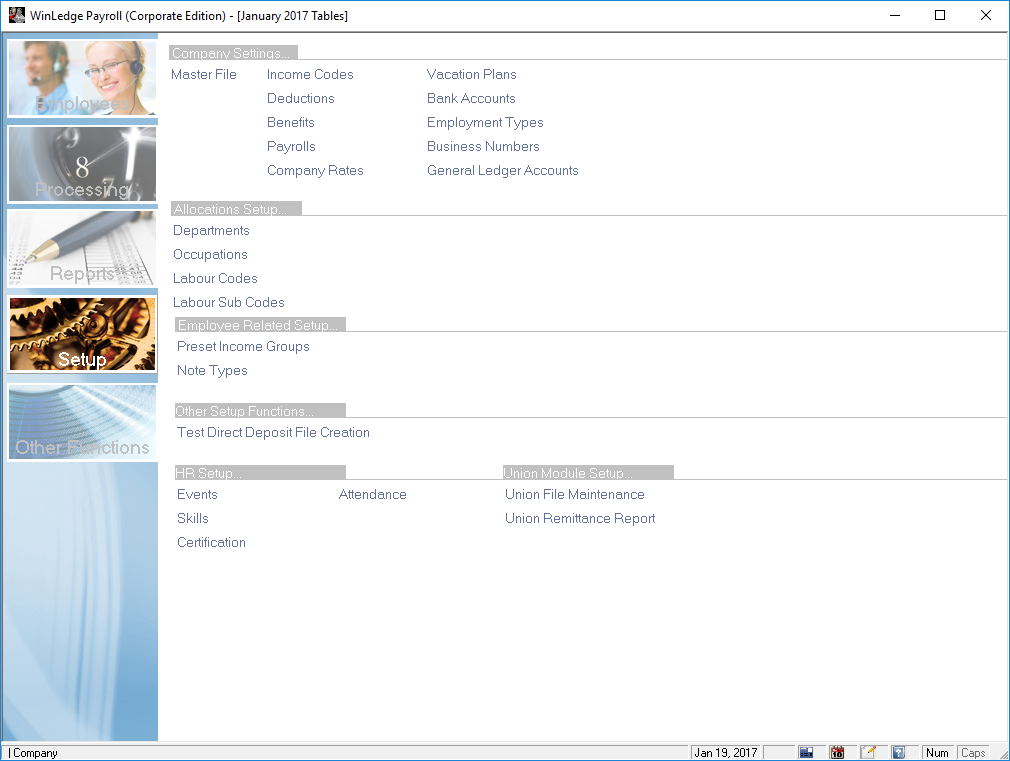Open Other Functions from the sidebar
Screen dimensions: 1010x761
pyautogui.click(x=82, y=422)
